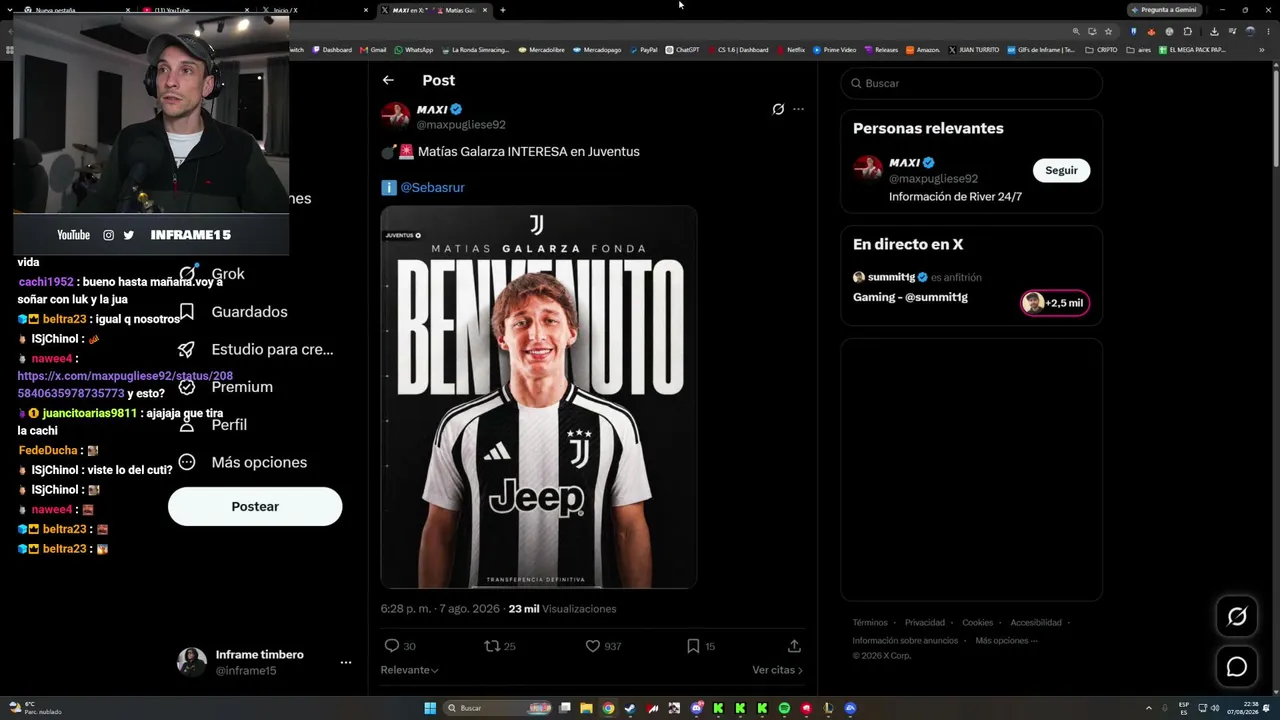The image size is (1280, 720).
Task: Open the Prime Video bookmark
Action: coord(835,50)
